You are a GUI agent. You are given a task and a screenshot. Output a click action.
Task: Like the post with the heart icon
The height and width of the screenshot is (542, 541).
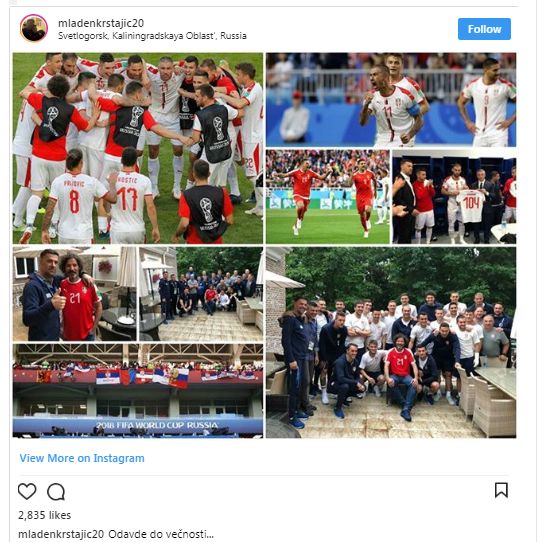27,491
